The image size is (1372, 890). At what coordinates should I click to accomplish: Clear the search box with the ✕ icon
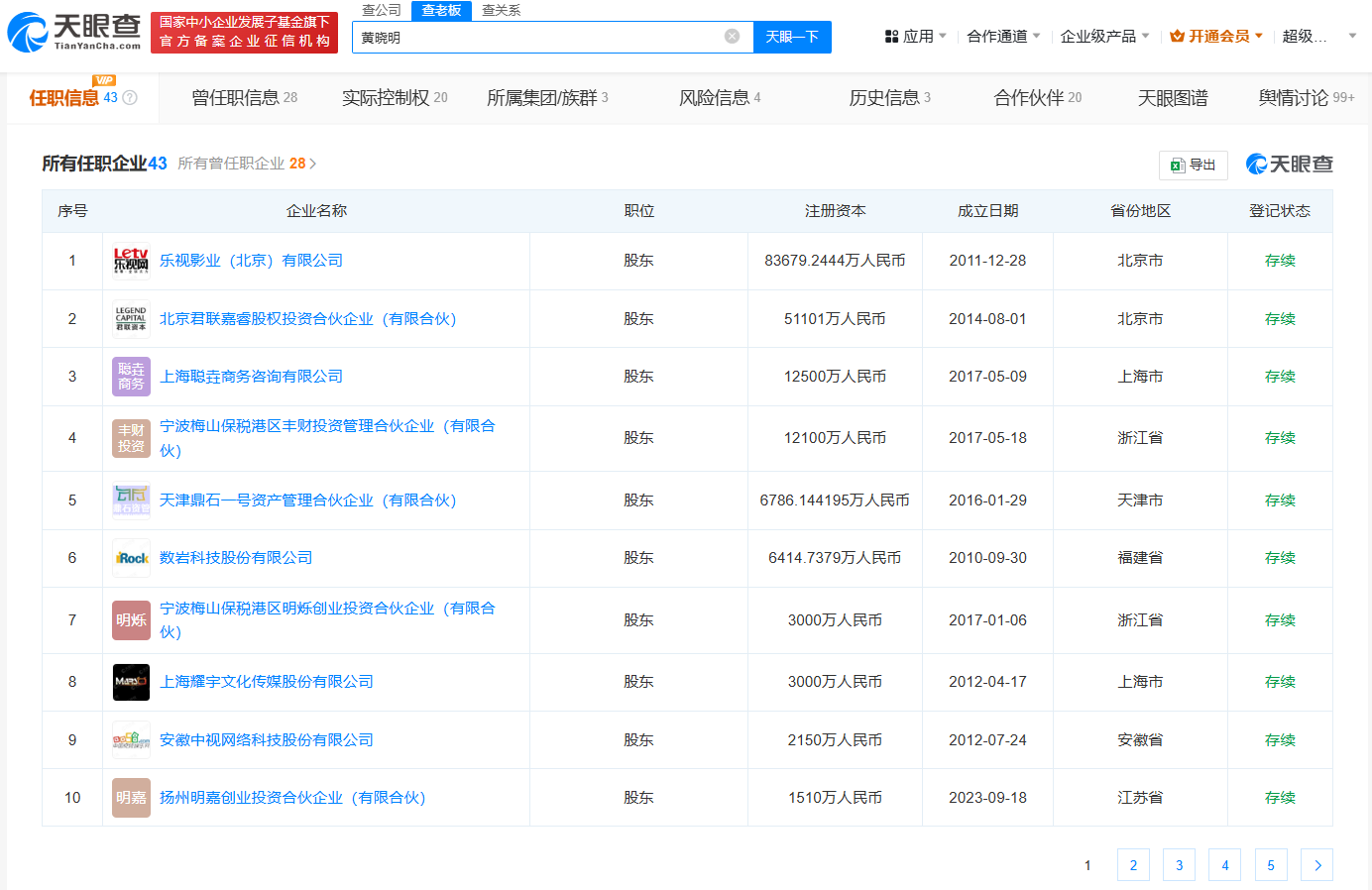point(733,37)
